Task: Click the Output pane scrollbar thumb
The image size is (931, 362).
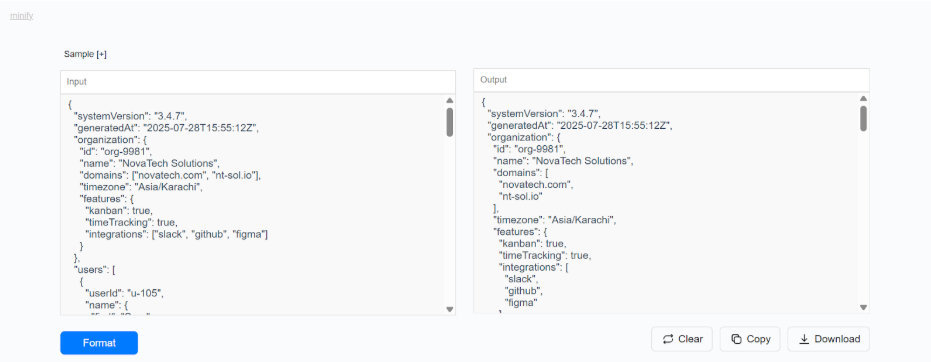Action: (863, 118)
